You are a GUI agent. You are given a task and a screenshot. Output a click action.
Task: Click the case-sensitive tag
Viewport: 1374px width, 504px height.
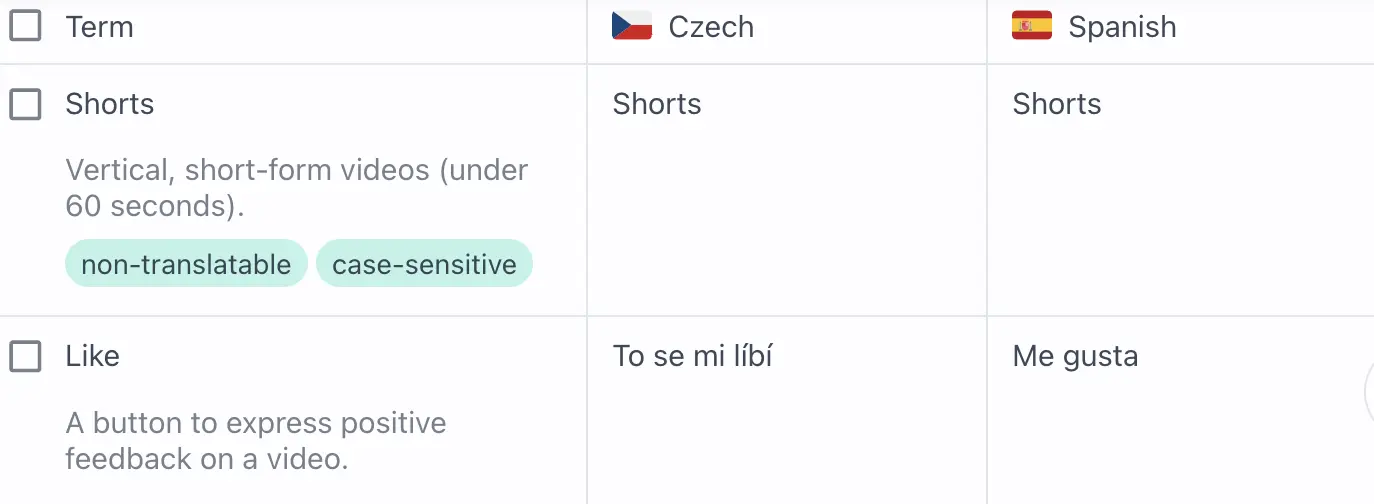[424, 264]
